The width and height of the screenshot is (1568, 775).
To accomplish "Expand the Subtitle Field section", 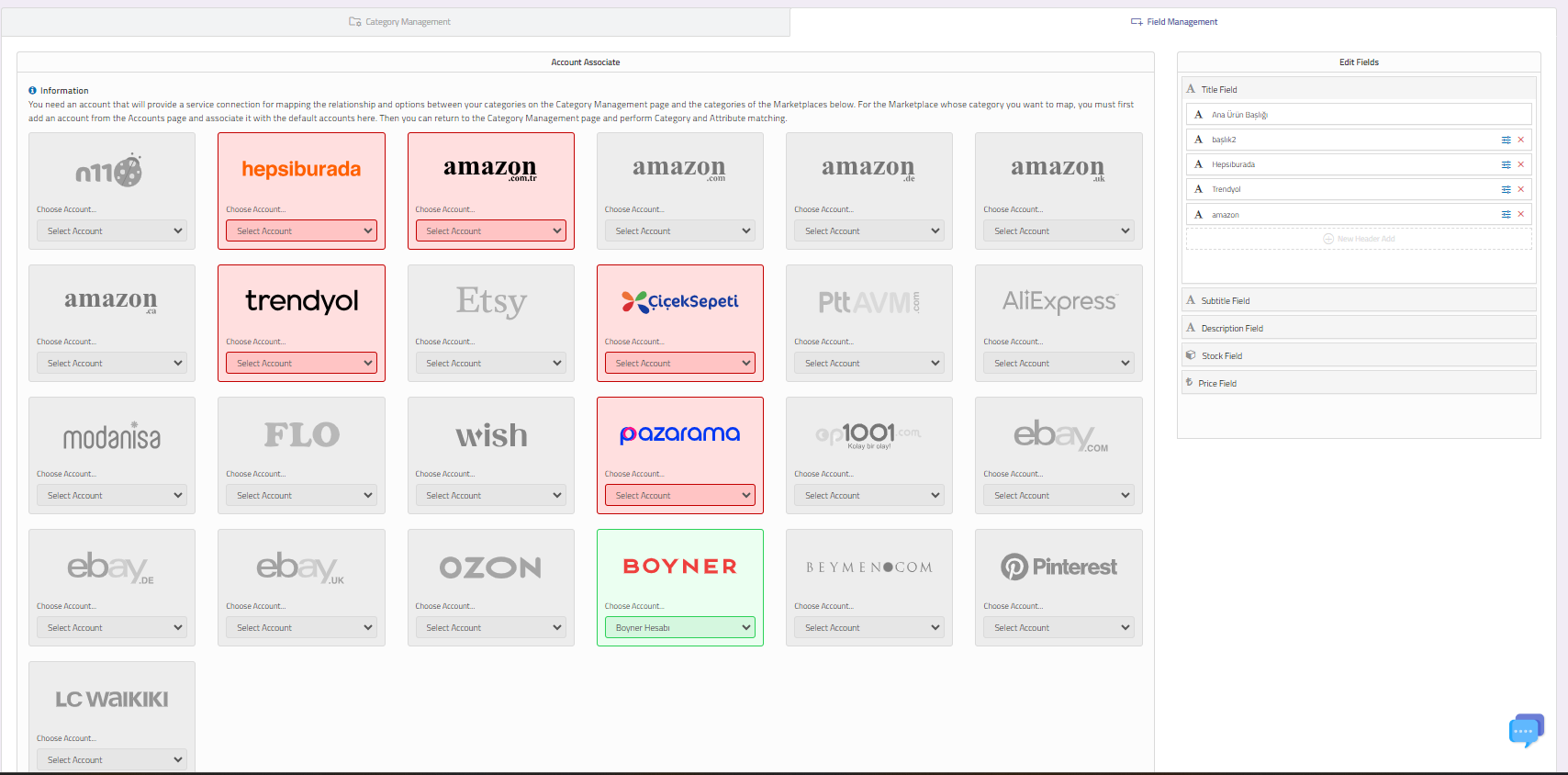I will coord(1359,300).
